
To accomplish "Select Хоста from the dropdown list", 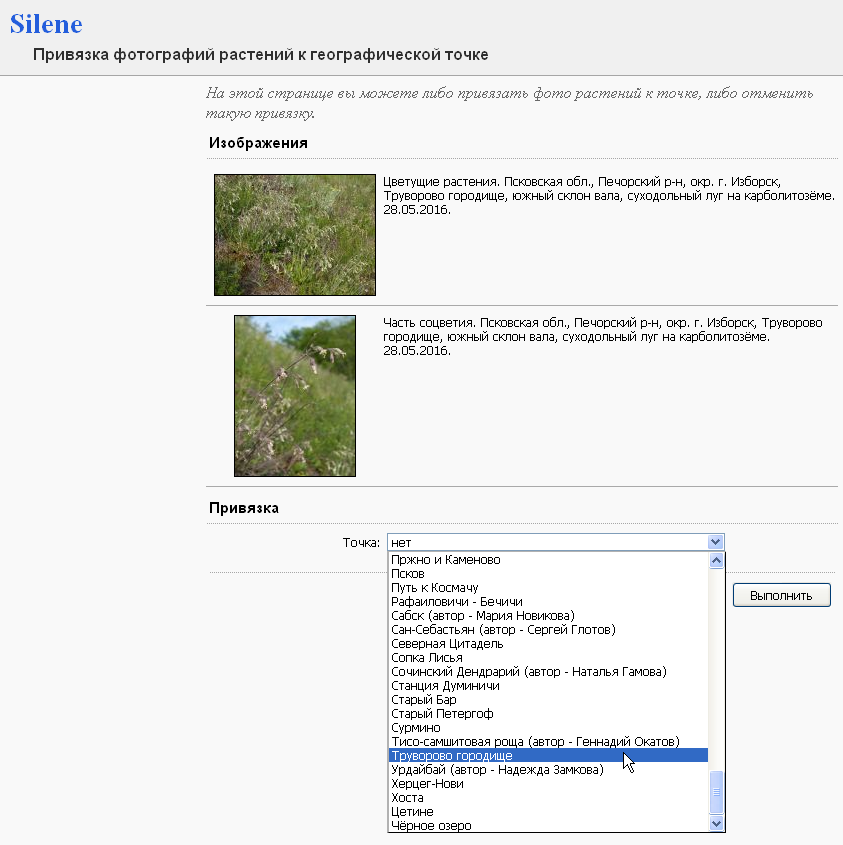I will [x=407, y=798].
